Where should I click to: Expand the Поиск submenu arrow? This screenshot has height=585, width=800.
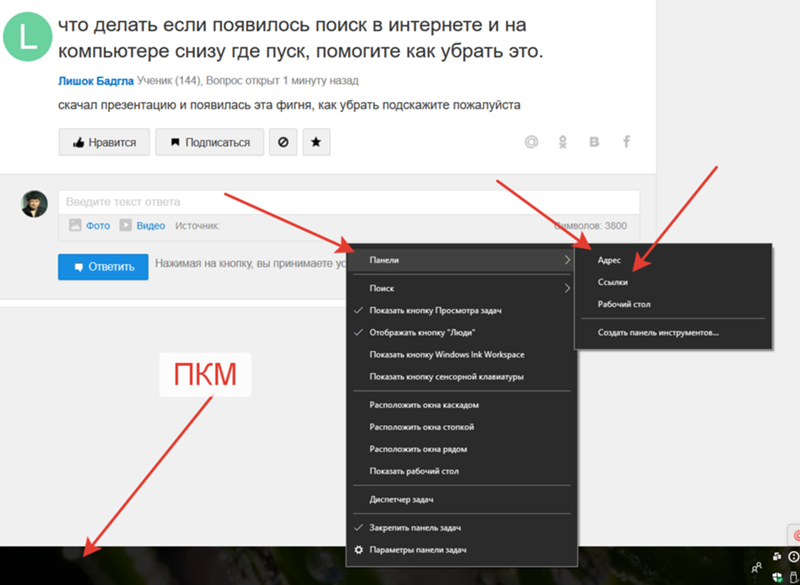[x=567, y=288]
